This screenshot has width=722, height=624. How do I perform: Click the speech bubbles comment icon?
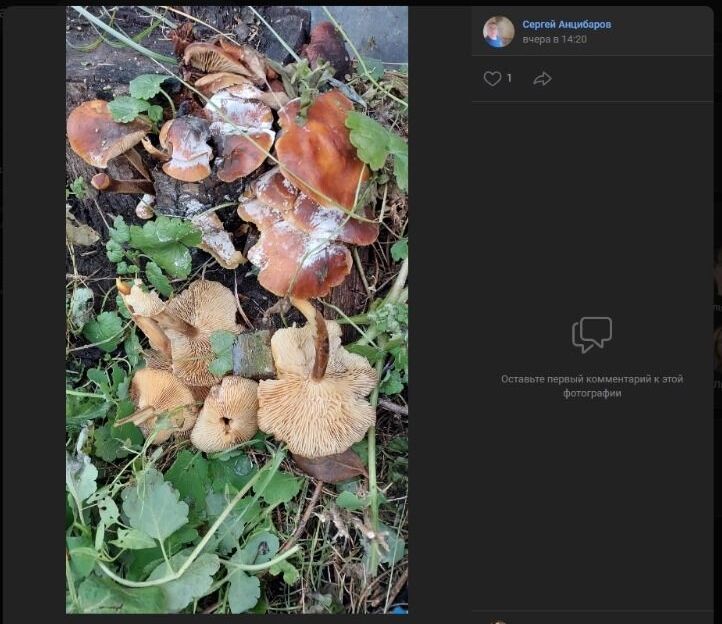[592, 335]
